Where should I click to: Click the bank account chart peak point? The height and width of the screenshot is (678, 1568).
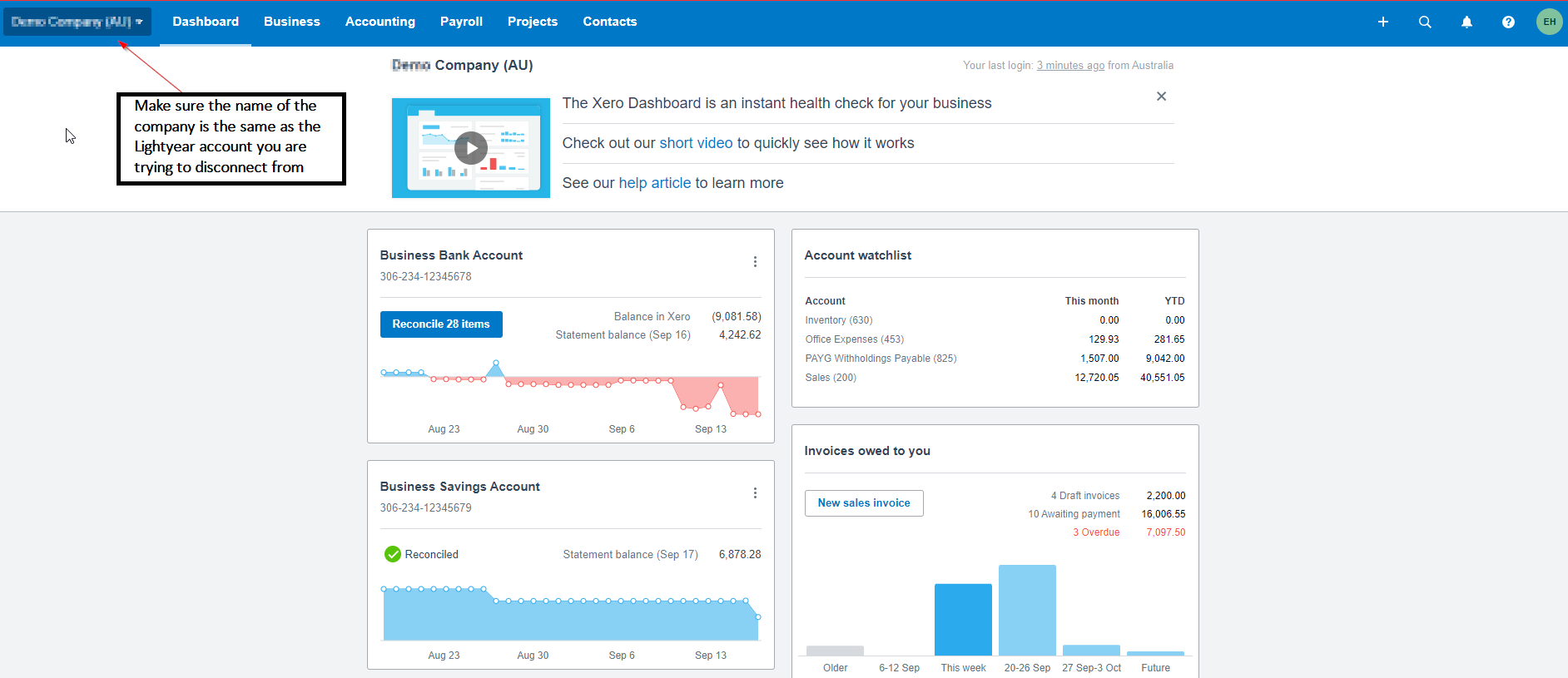click(496, 363)
